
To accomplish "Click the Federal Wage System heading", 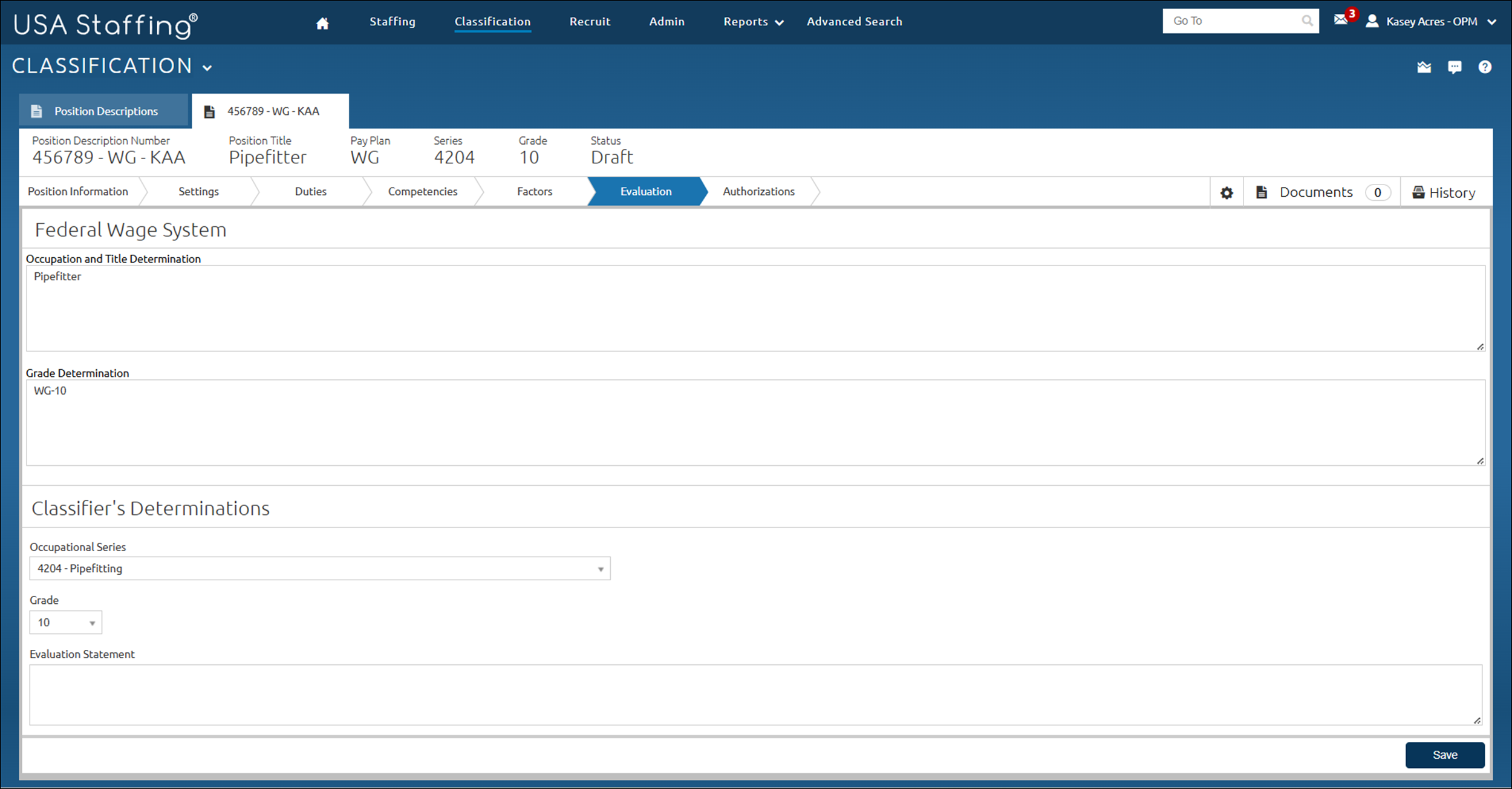I will pos(131,230).
